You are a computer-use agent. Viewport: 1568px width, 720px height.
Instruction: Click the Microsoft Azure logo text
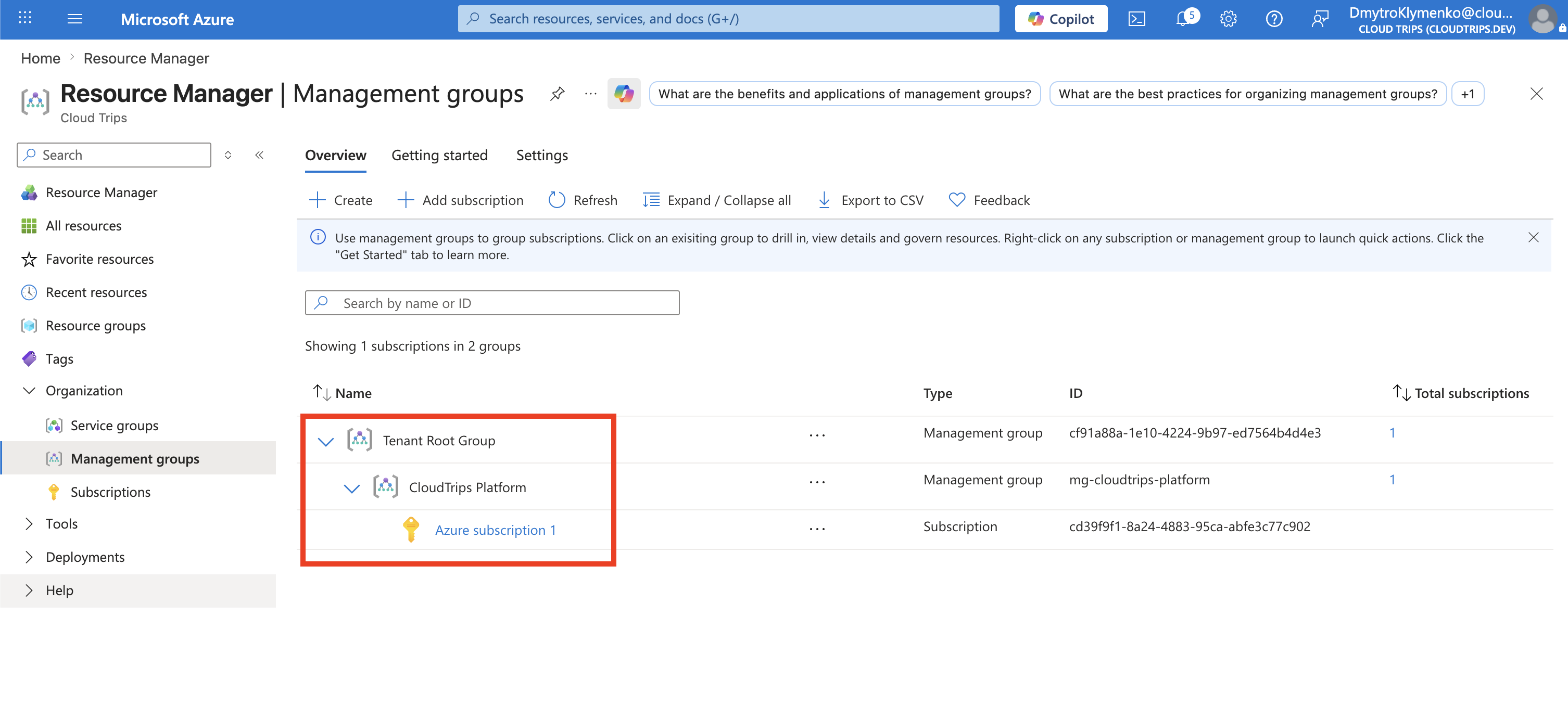pyautogui.click(x=177, y=19)
